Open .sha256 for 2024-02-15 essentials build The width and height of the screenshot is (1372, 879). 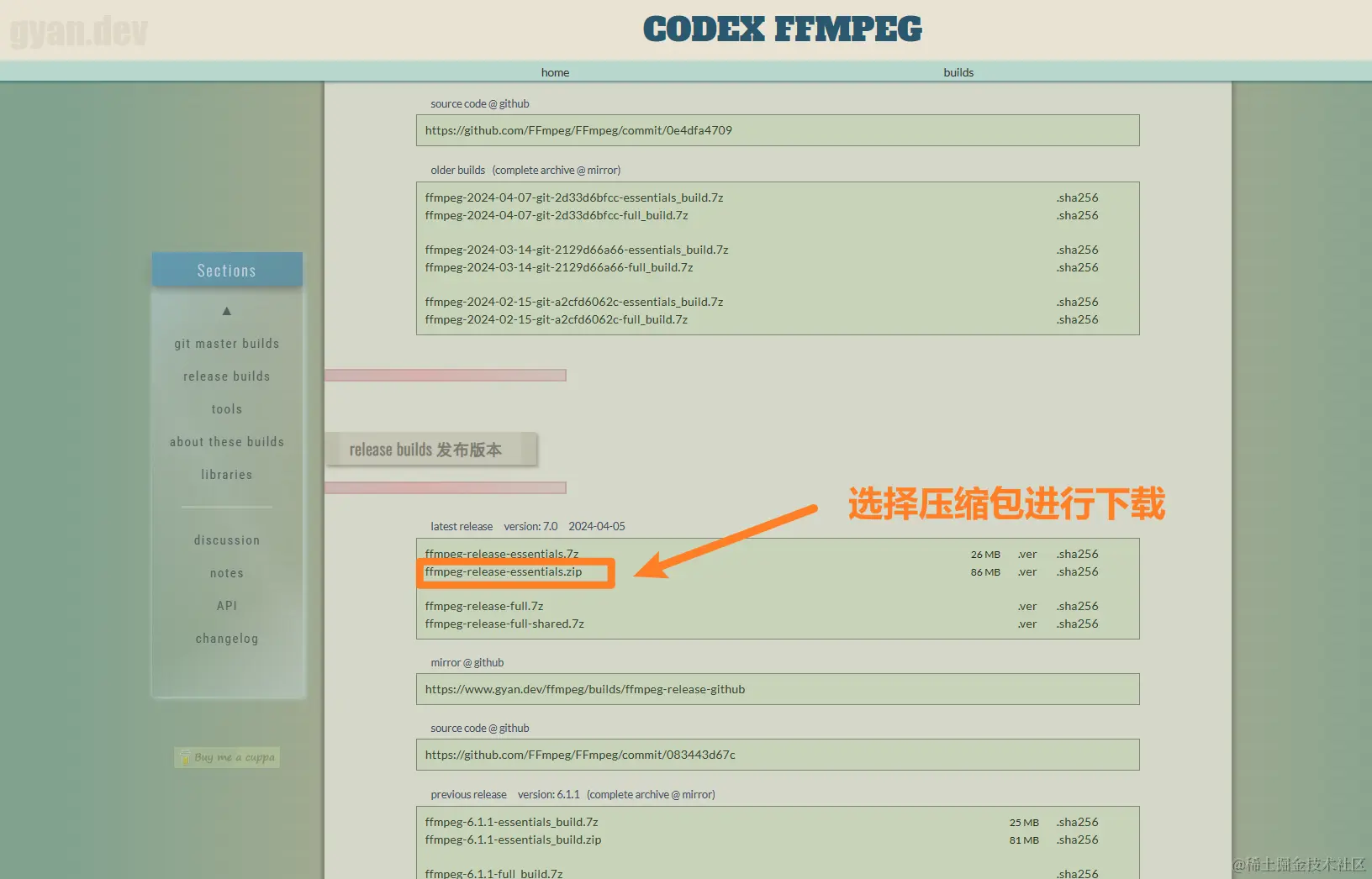pos(1078,302)
